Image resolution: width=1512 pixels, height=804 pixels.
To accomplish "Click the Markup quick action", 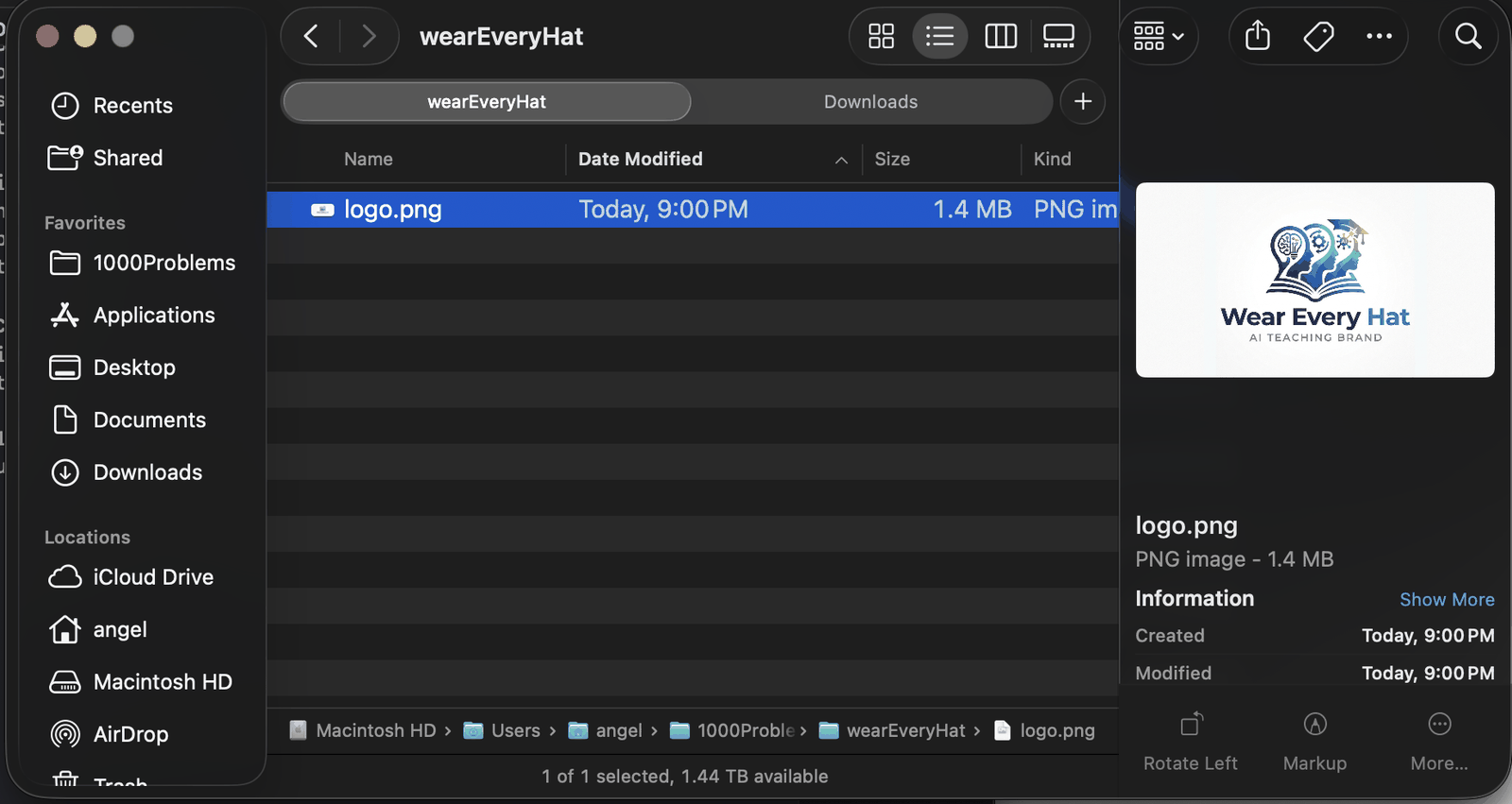I will click(1314, 742).
